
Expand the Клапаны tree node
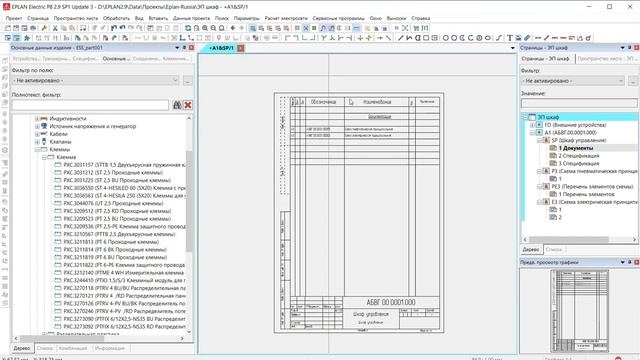[x=37, y=142]
